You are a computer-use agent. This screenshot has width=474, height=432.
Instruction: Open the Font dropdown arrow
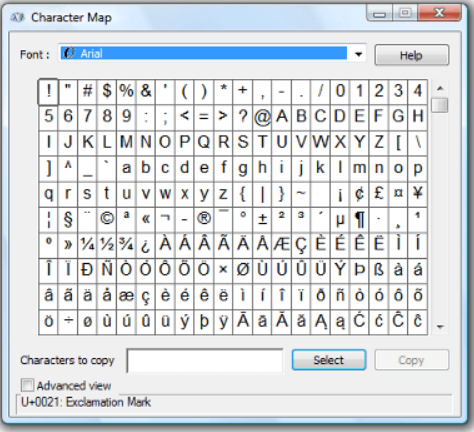coord(358,54)
